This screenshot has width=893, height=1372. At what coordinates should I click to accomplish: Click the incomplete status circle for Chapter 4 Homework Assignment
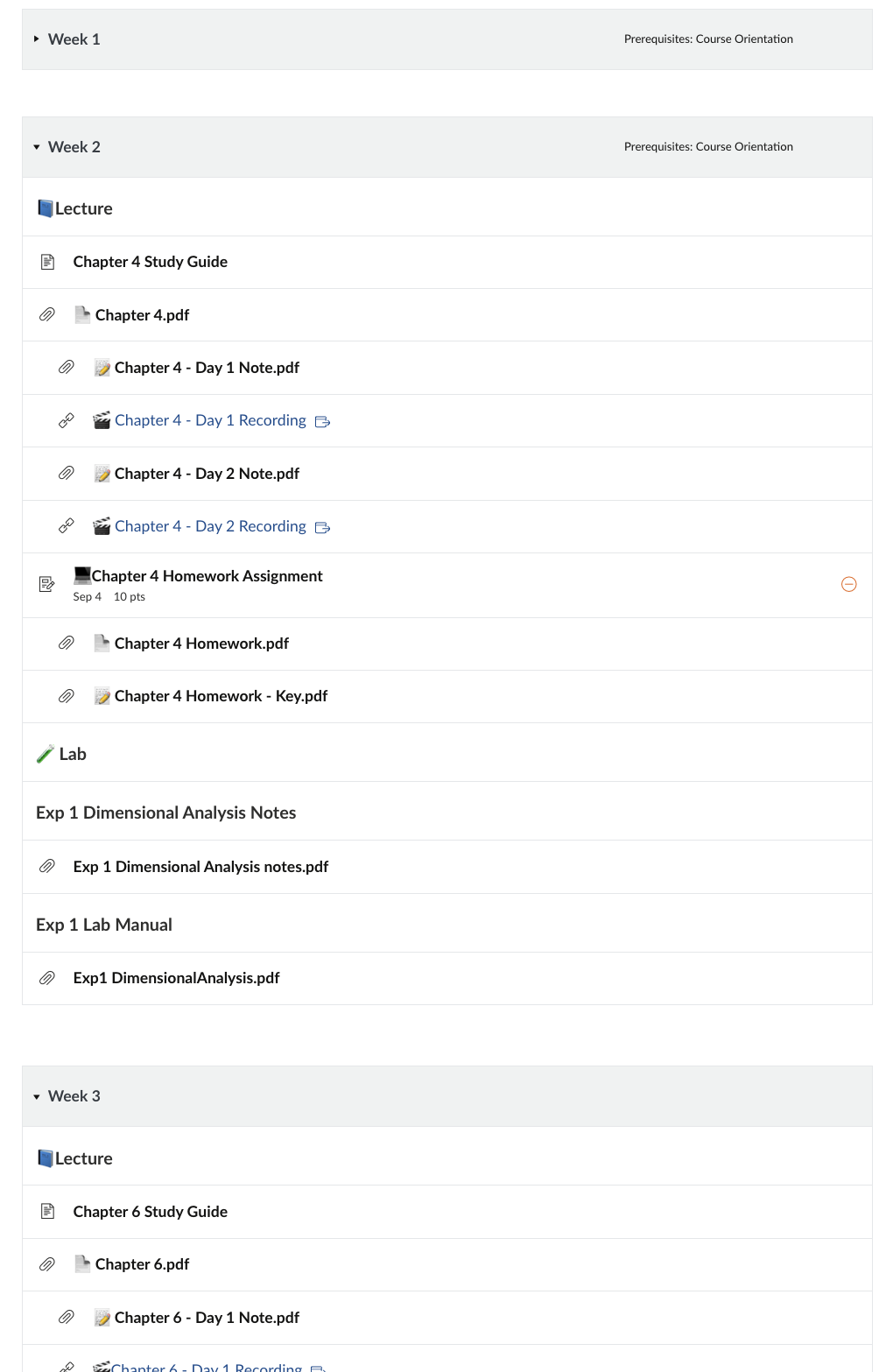pyautogui.click(x=848, y=584)
